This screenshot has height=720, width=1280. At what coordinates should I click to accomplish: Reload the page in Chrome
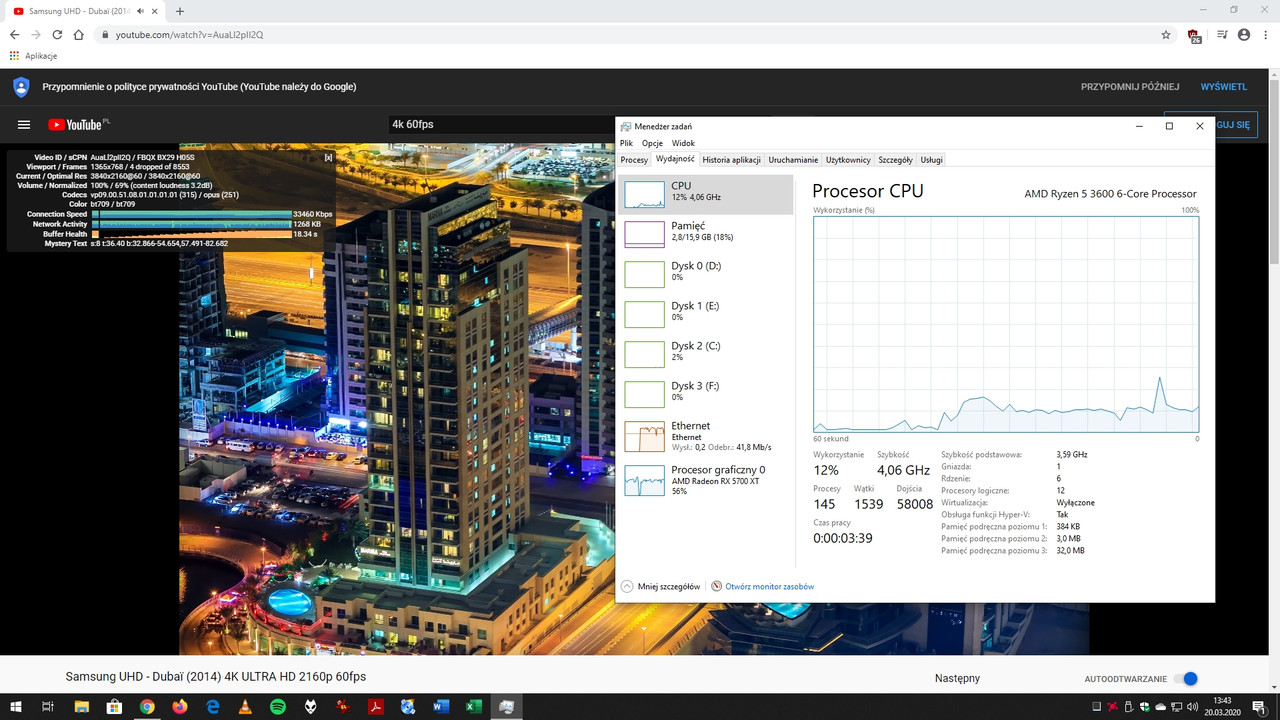[57, 34]
